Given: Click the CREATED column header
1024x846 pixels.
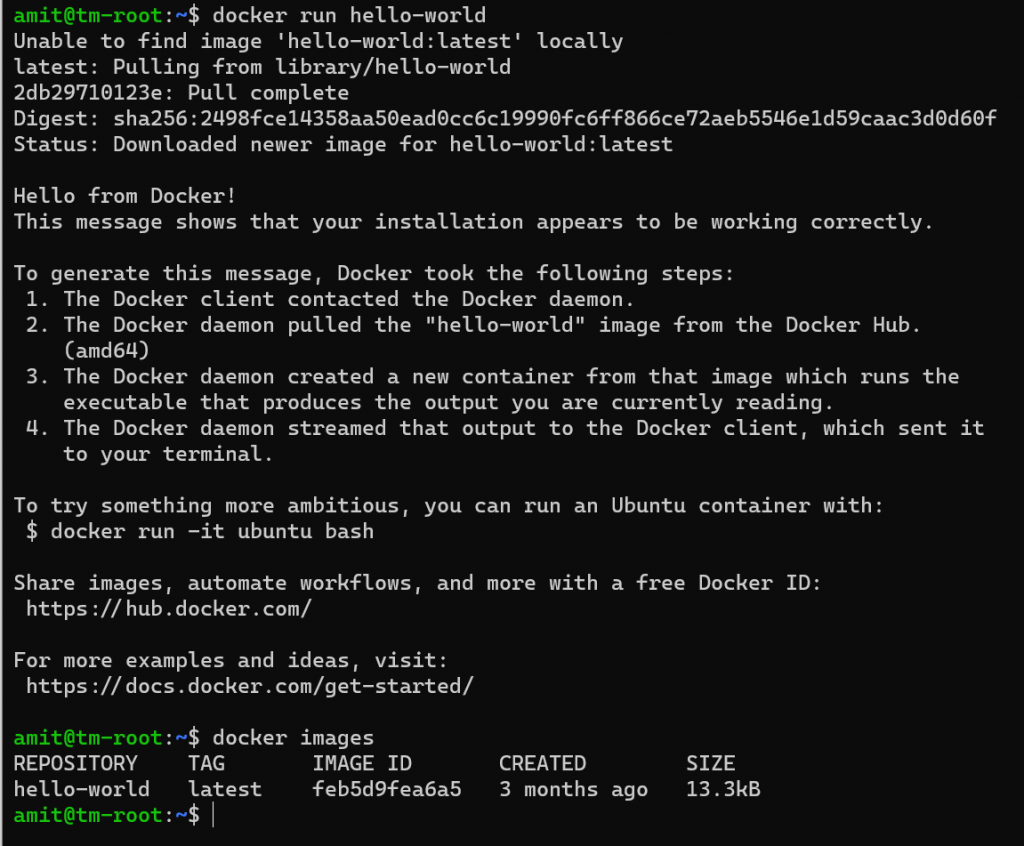Looking at the screenshot, I should (542, 763).
